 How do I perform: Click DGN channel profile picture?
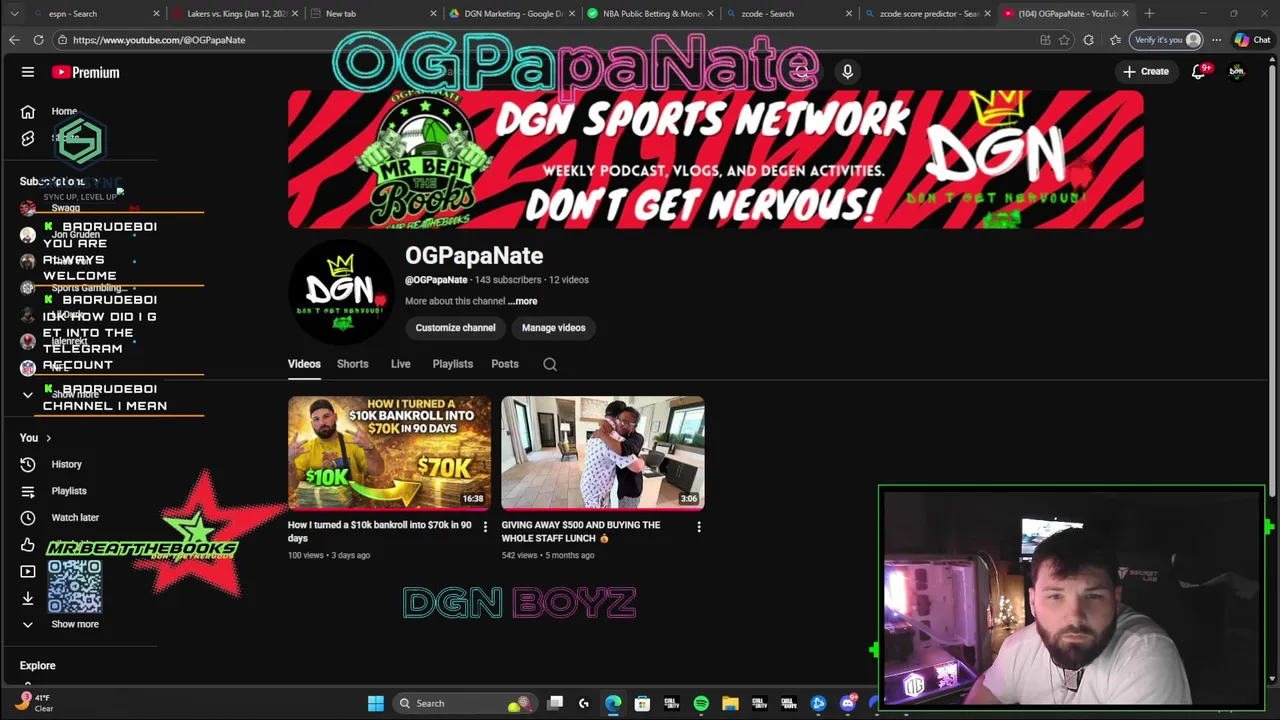pos(341,291)
